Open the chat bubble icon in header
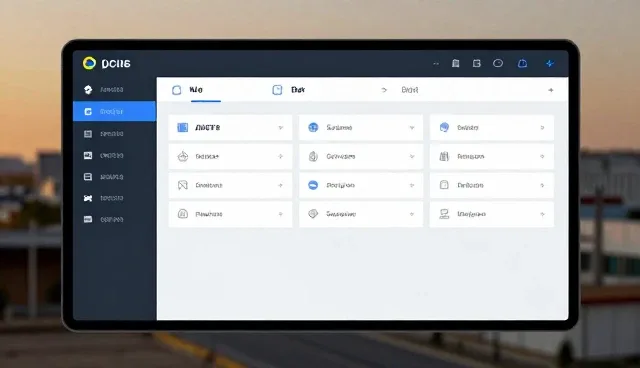640x368 pixels. pyautogui.click(x=498, y=63)
